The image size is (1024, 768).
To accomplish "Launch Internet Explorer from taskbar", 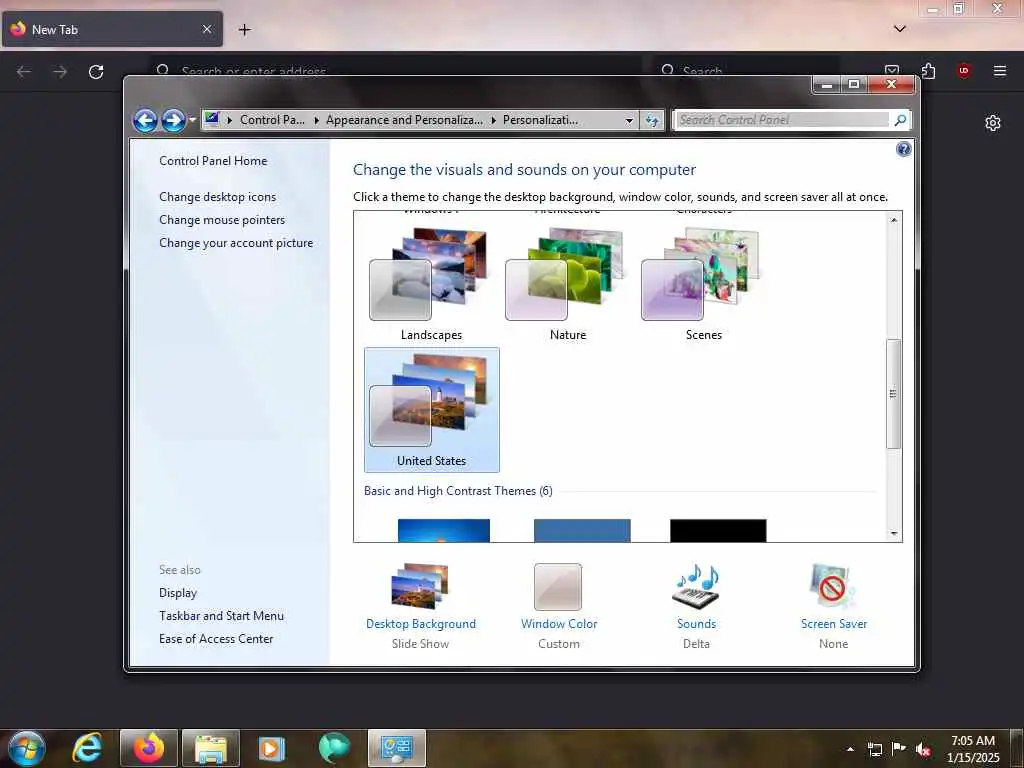I will pyautogui.click(x=87, y=748).
